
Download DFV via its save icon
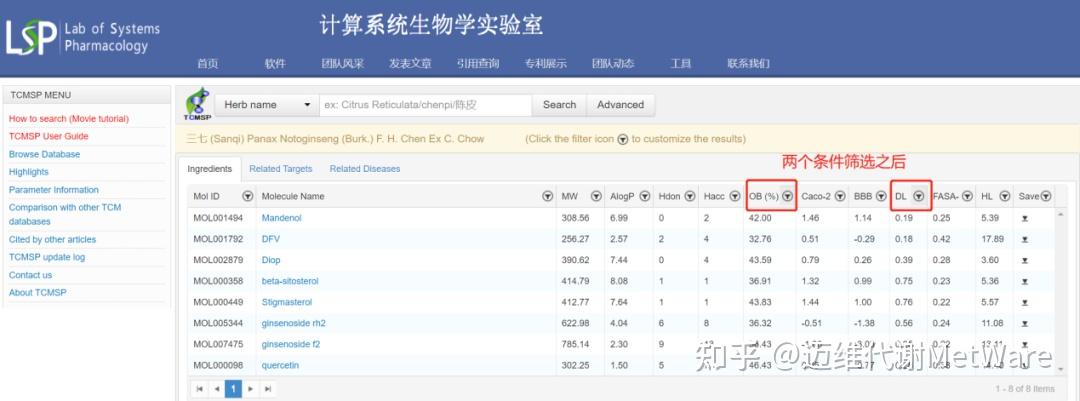pos(1025,239)
